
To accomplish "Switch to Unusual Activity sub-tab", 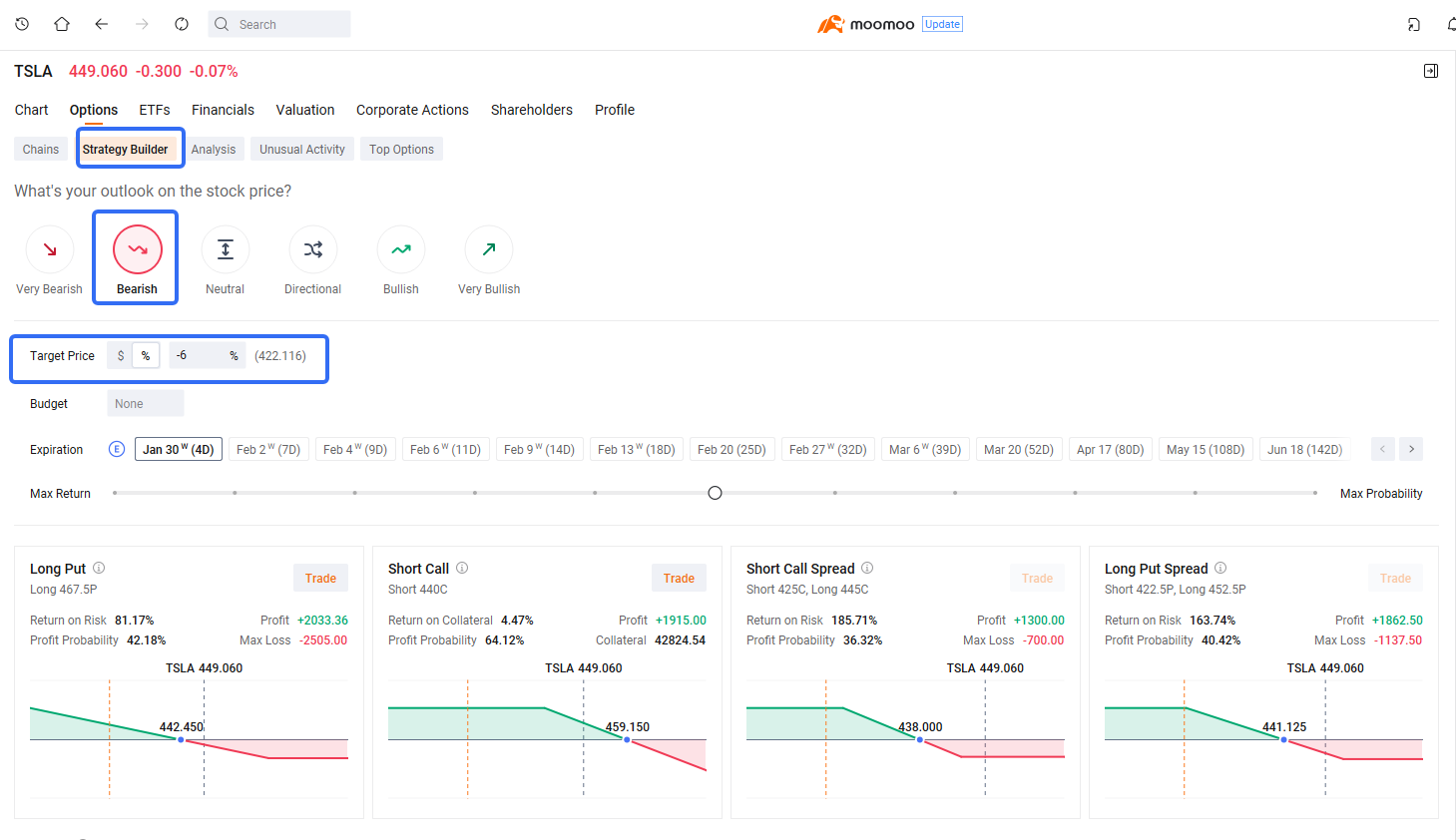I will click(302, 149).
